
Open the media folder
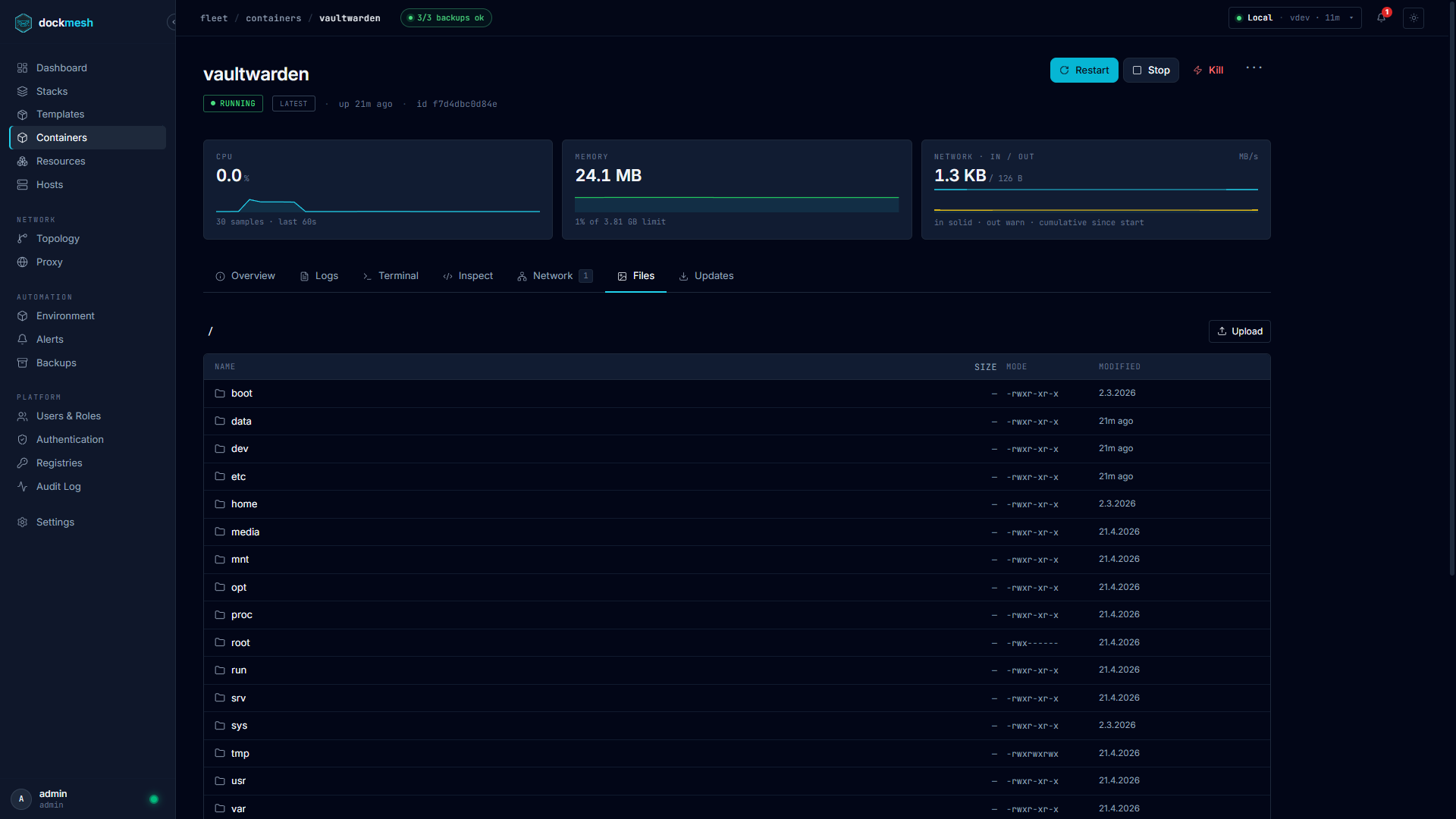click(737, 532)
